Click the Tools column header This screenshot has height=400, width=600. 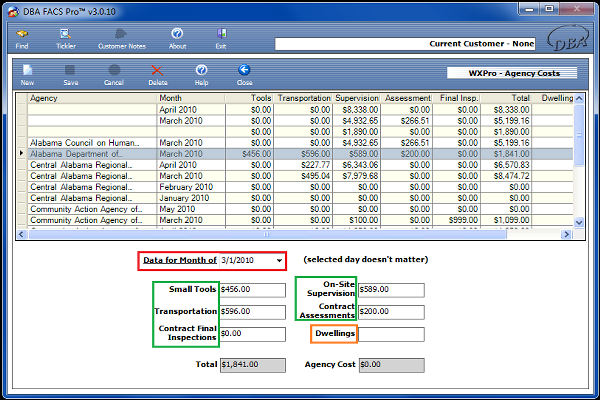point(249,98)
